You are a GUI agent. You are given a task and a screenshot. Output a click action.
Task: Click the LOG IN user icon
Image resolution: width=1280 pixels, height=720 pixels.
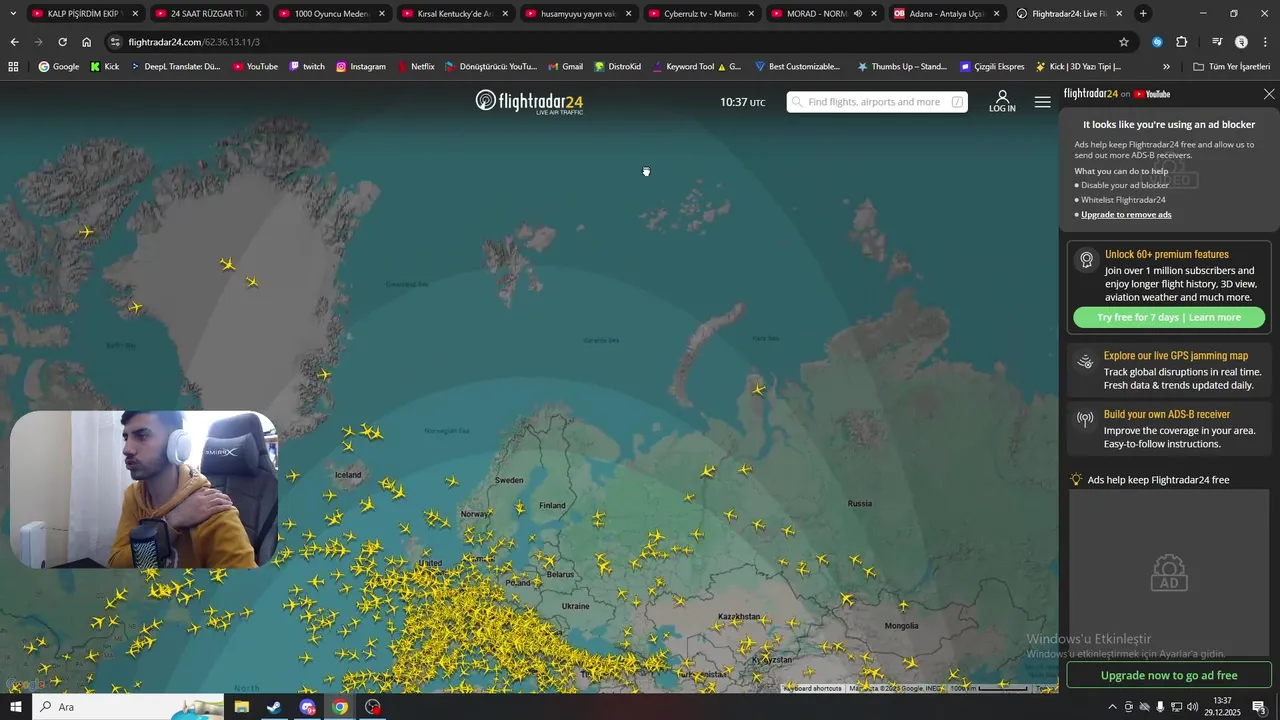point(1002,101)
